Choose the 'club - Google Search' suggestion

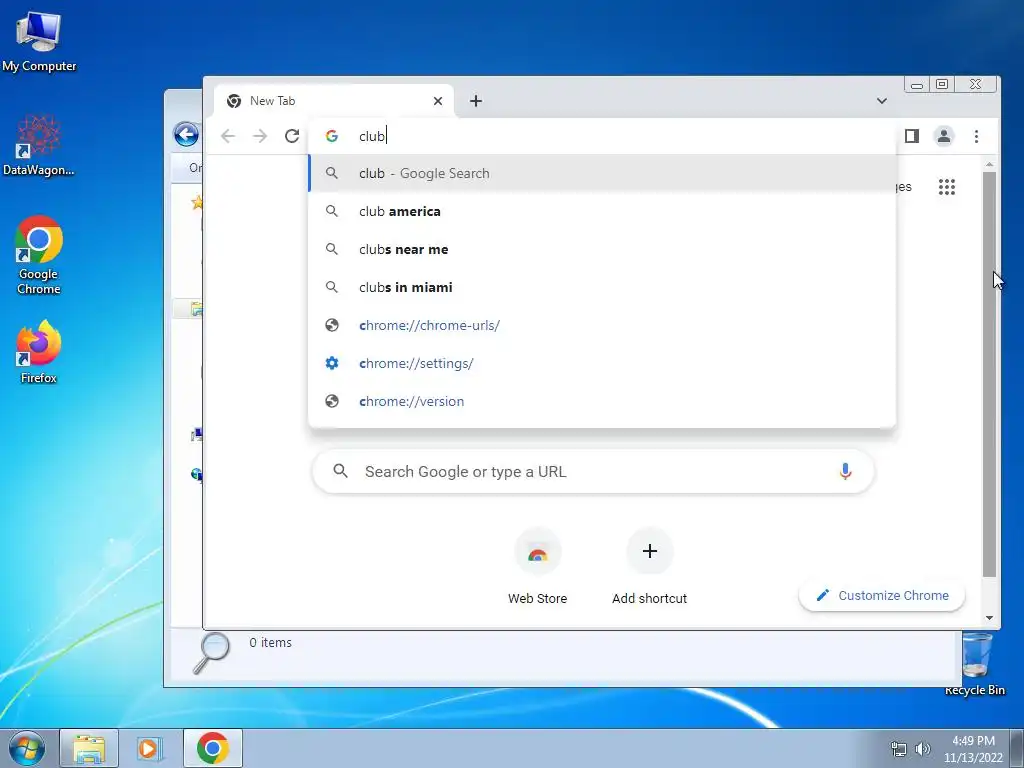(x=602, y=173)
